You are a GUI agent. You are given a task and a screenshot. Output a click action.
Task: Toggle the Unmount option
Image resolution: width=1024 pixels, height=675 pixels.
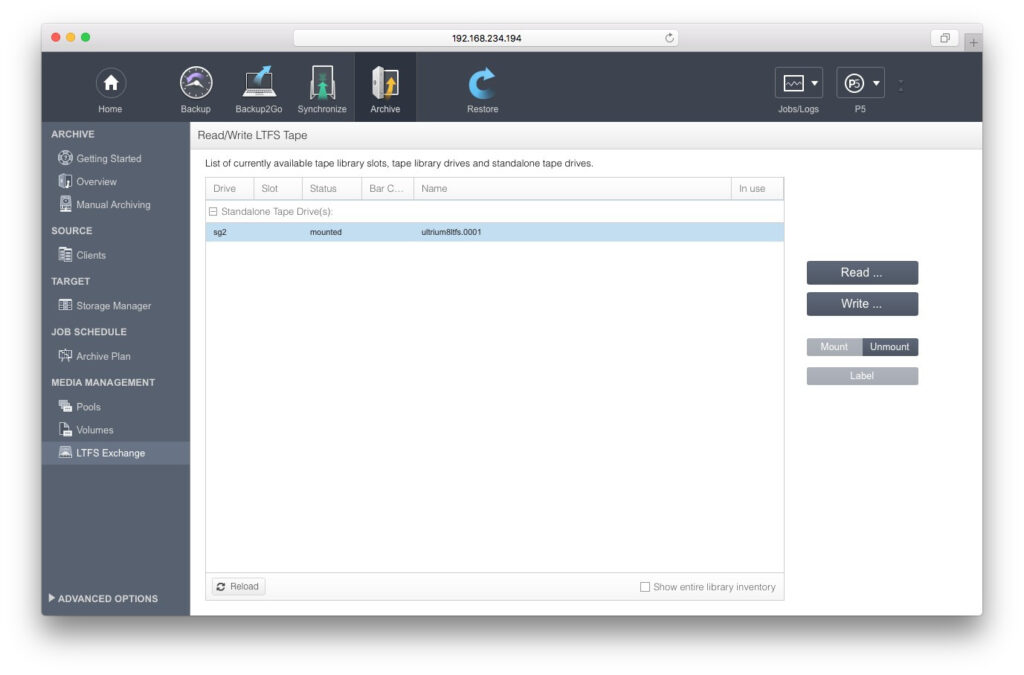[x=889, y=347]
